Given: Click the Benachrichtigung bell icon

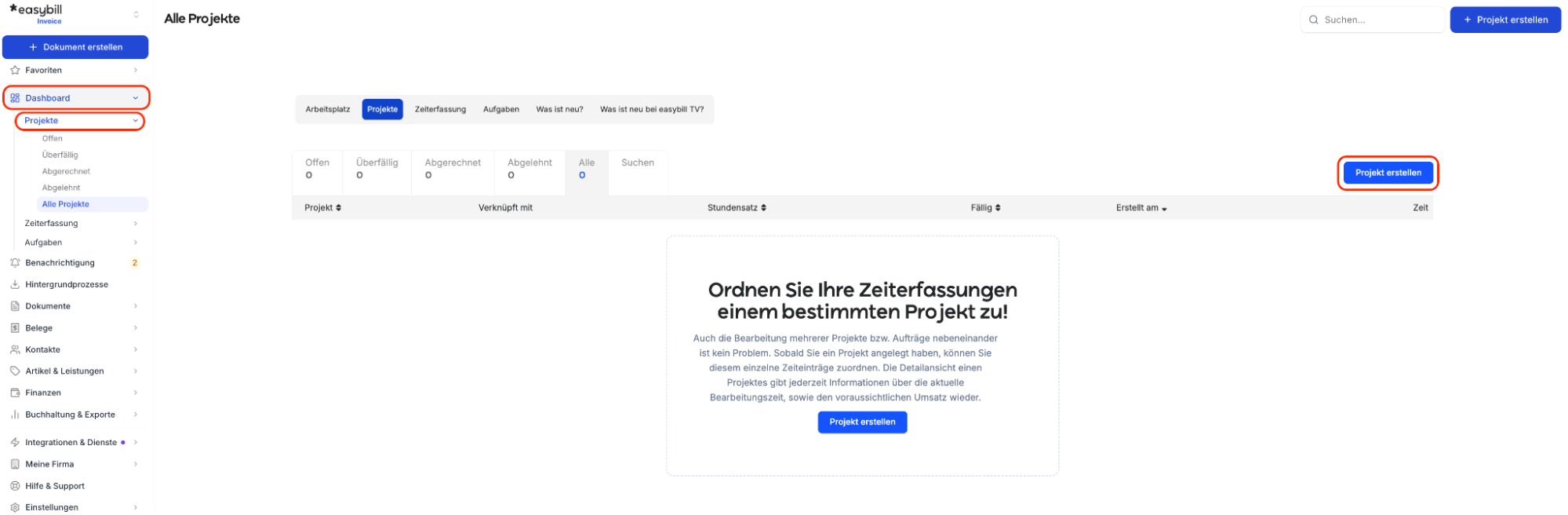Looking at the screenshot, I should pos(15,263).
